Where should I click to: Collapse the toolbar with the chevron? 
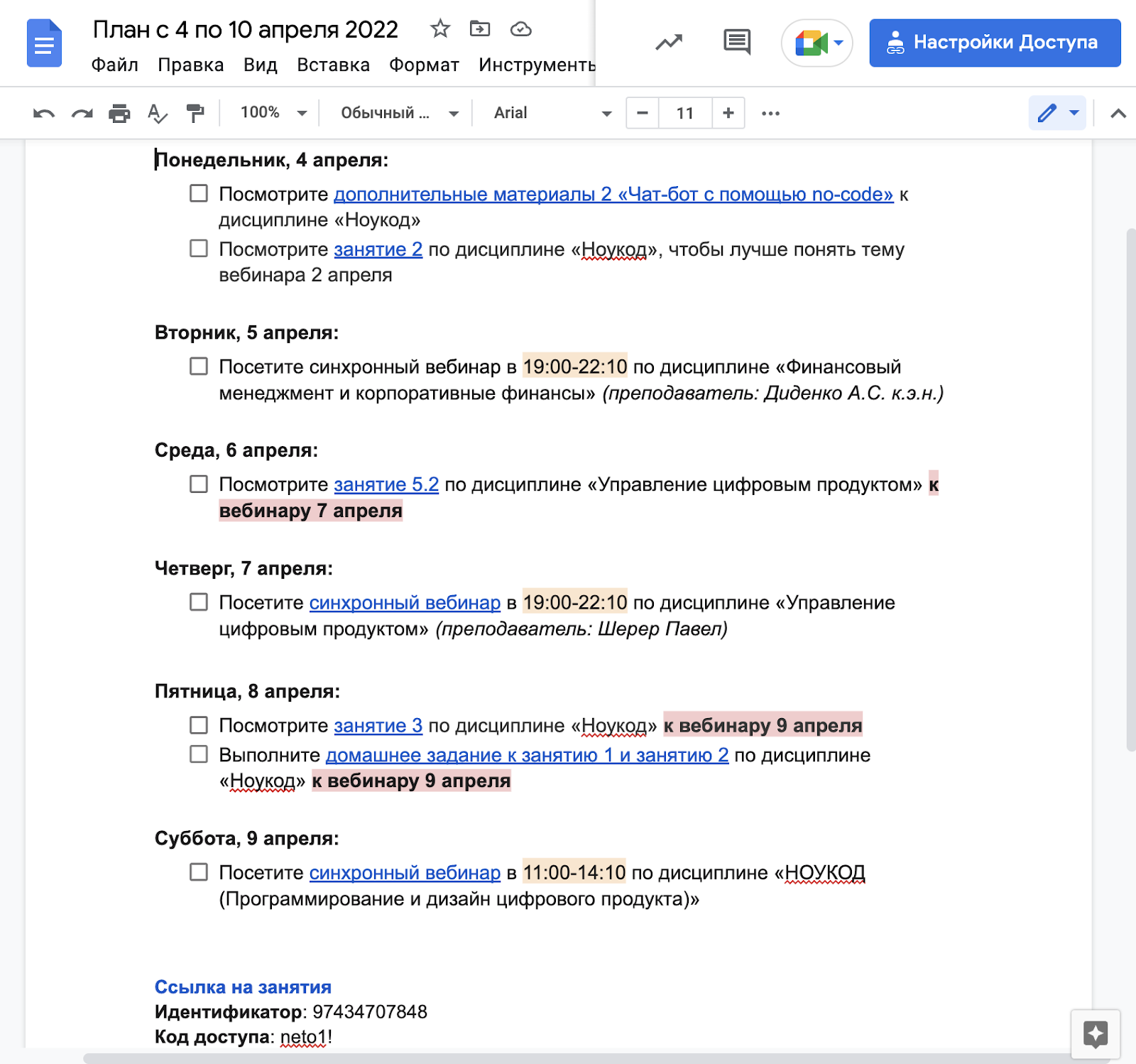pyautogui.click(x=1117, y=112)
